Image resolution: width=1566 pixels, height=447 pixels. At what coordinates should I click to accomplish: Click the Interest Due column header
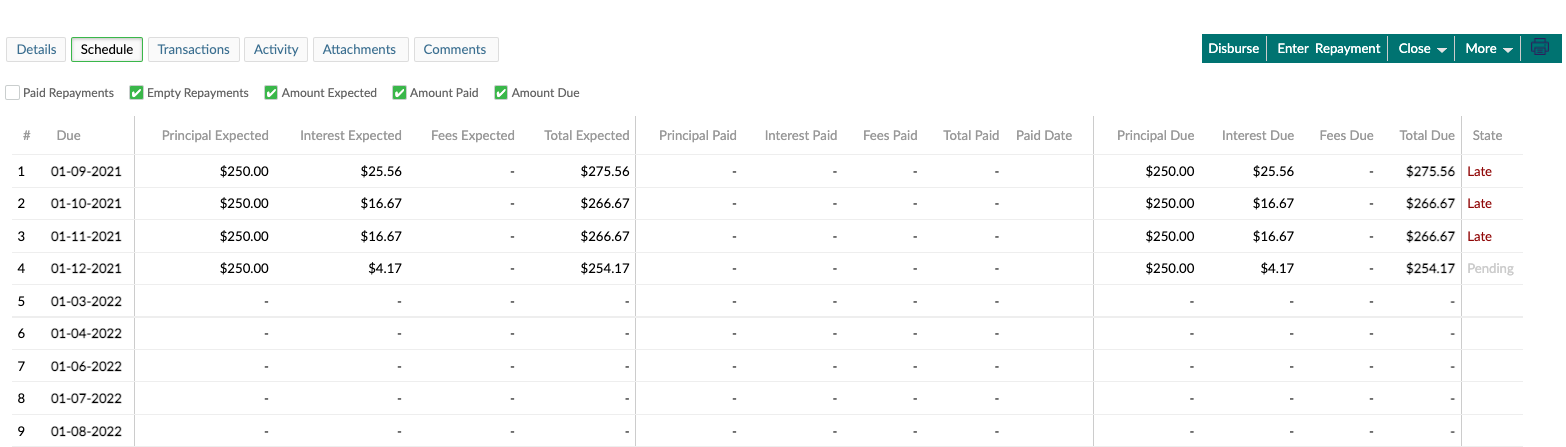click(1258, 136)
